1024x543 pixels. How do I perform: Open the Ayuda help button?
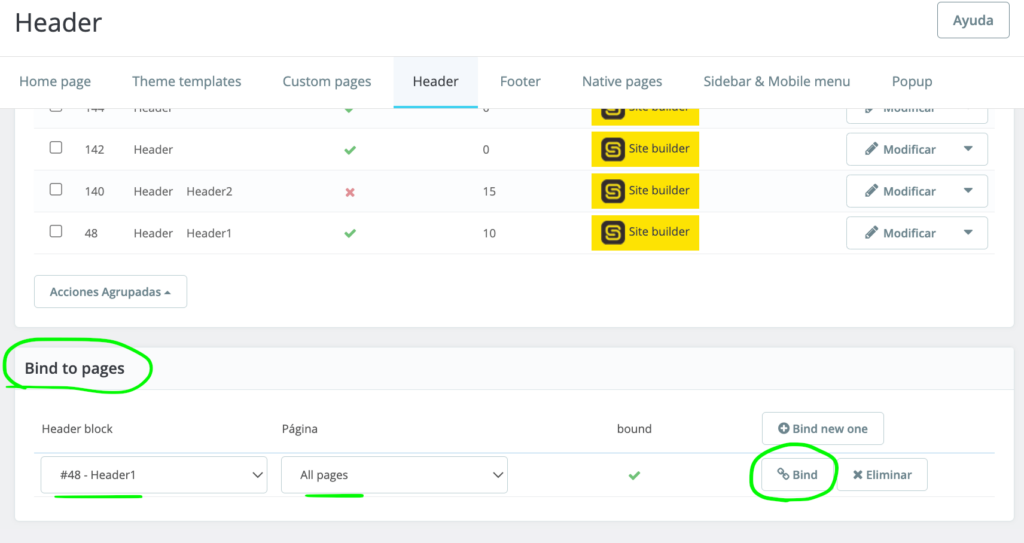click(x=972, y=21)
